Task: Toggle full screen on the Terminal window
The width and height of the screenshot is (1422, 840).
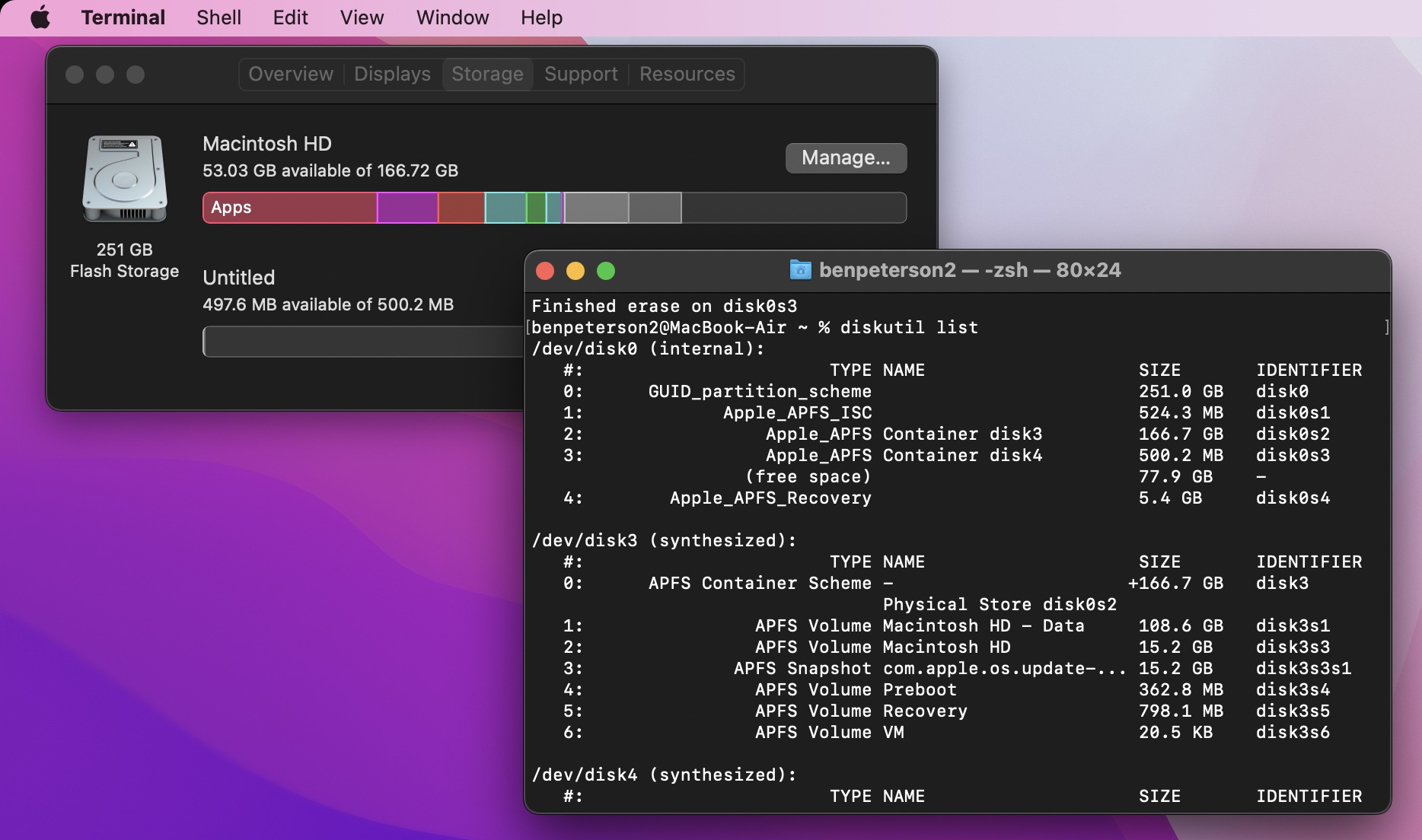Action: click(x=606, y=270)
